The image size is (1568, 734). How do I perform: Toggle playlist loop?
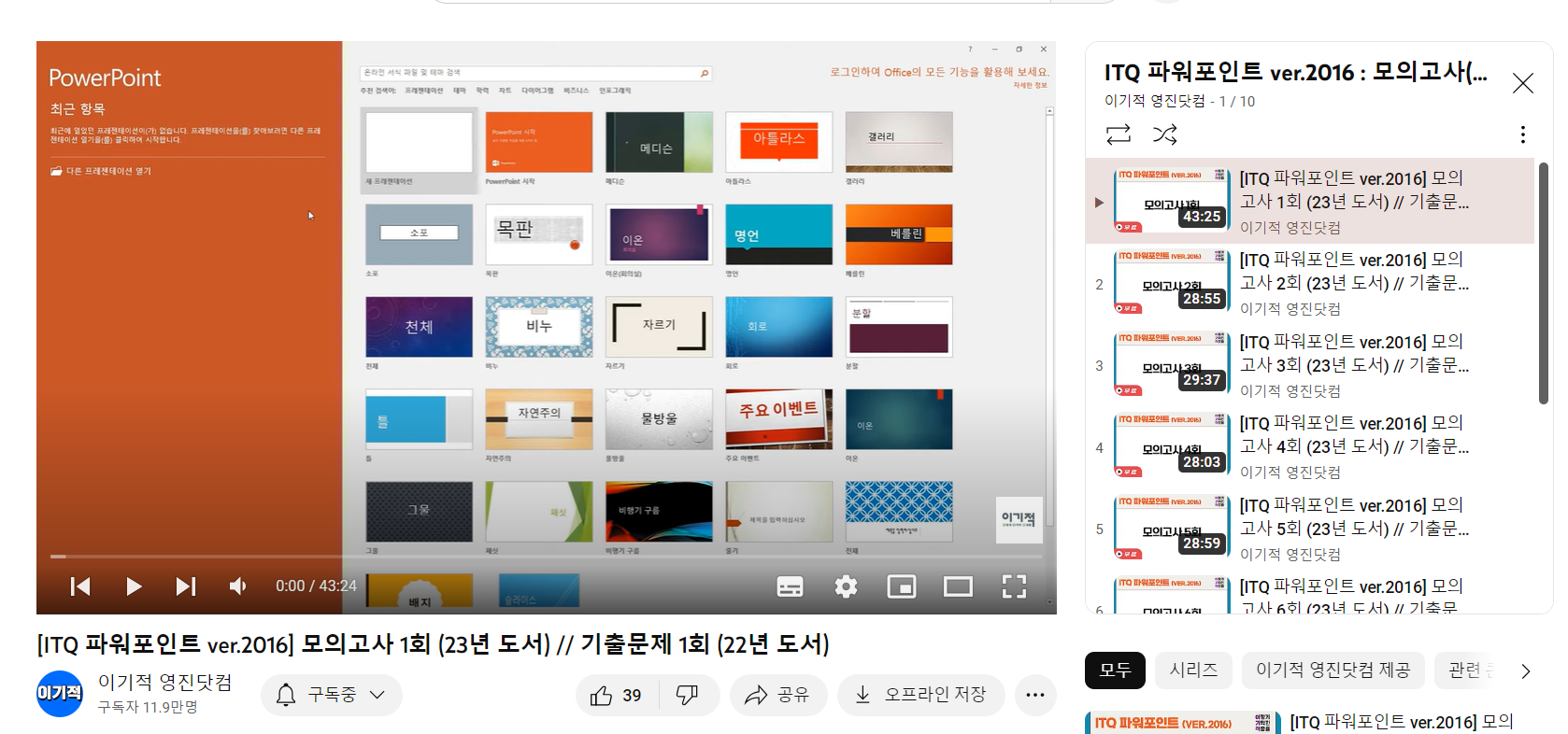click(x=1119, y=134)
